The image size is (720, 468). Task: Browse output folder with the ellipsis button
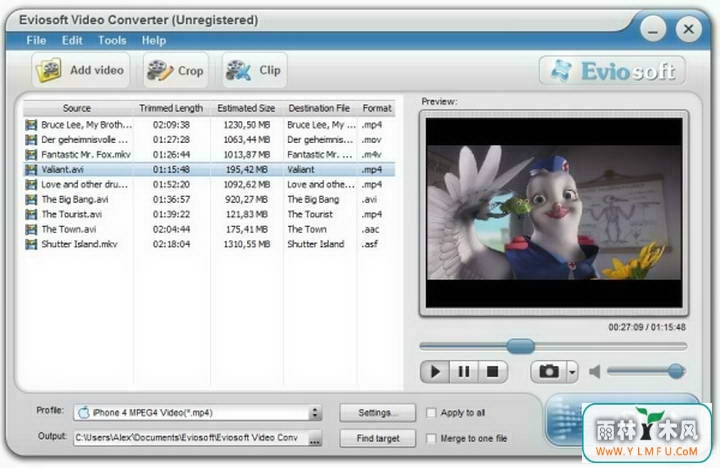315,439
